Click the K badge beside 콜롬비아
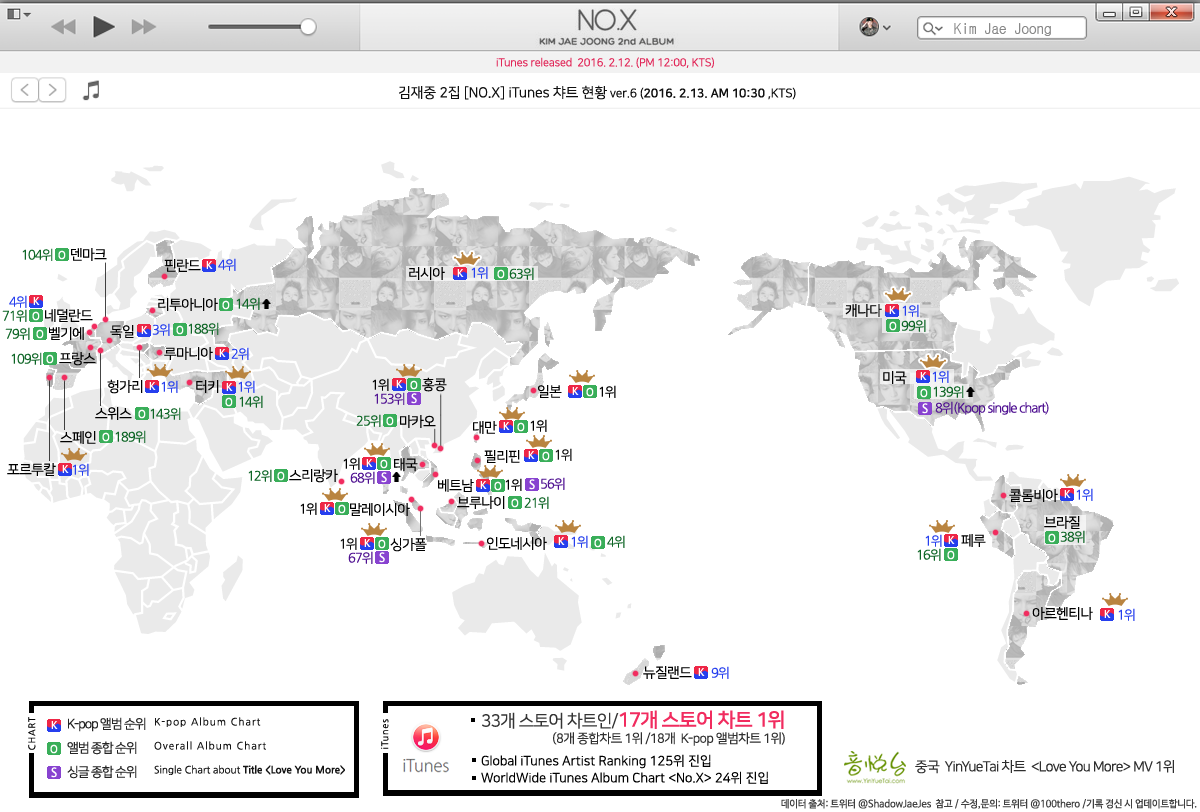This screenshot has width=1200, height=812. 1068,495
